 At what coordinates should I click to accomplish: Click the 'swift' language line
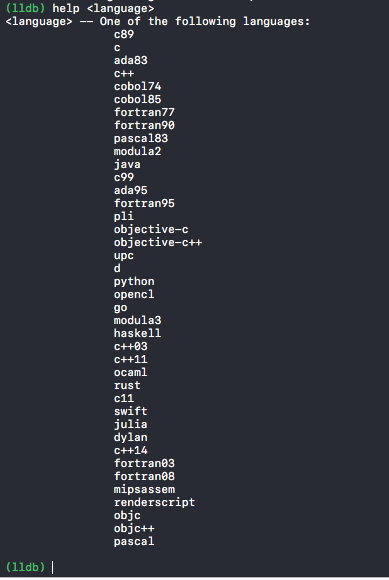(x=131, y=411)
